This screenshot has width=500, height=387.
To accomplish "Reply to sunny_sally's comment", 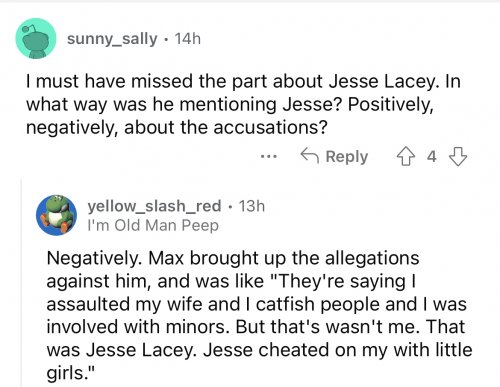I will (334, 156).
